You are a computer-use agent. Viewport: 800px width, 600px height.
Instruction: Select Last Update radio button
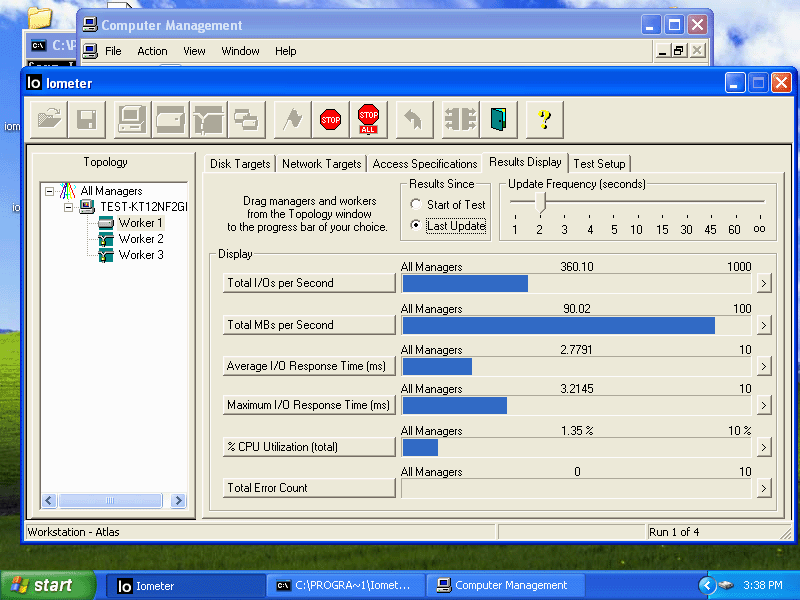tap(416, 225)
